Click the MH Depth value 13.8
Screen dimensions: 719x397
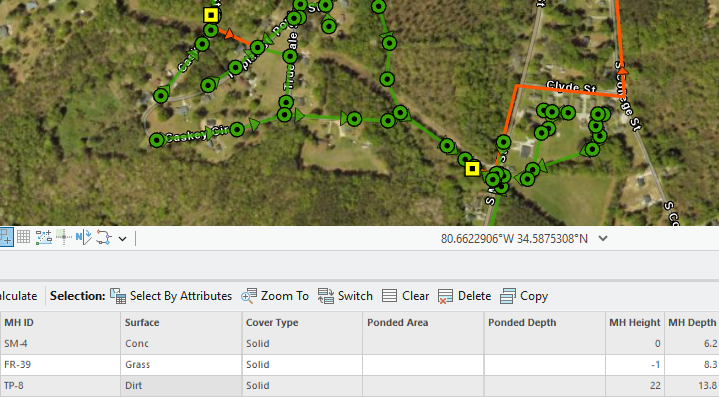[692, 386]
